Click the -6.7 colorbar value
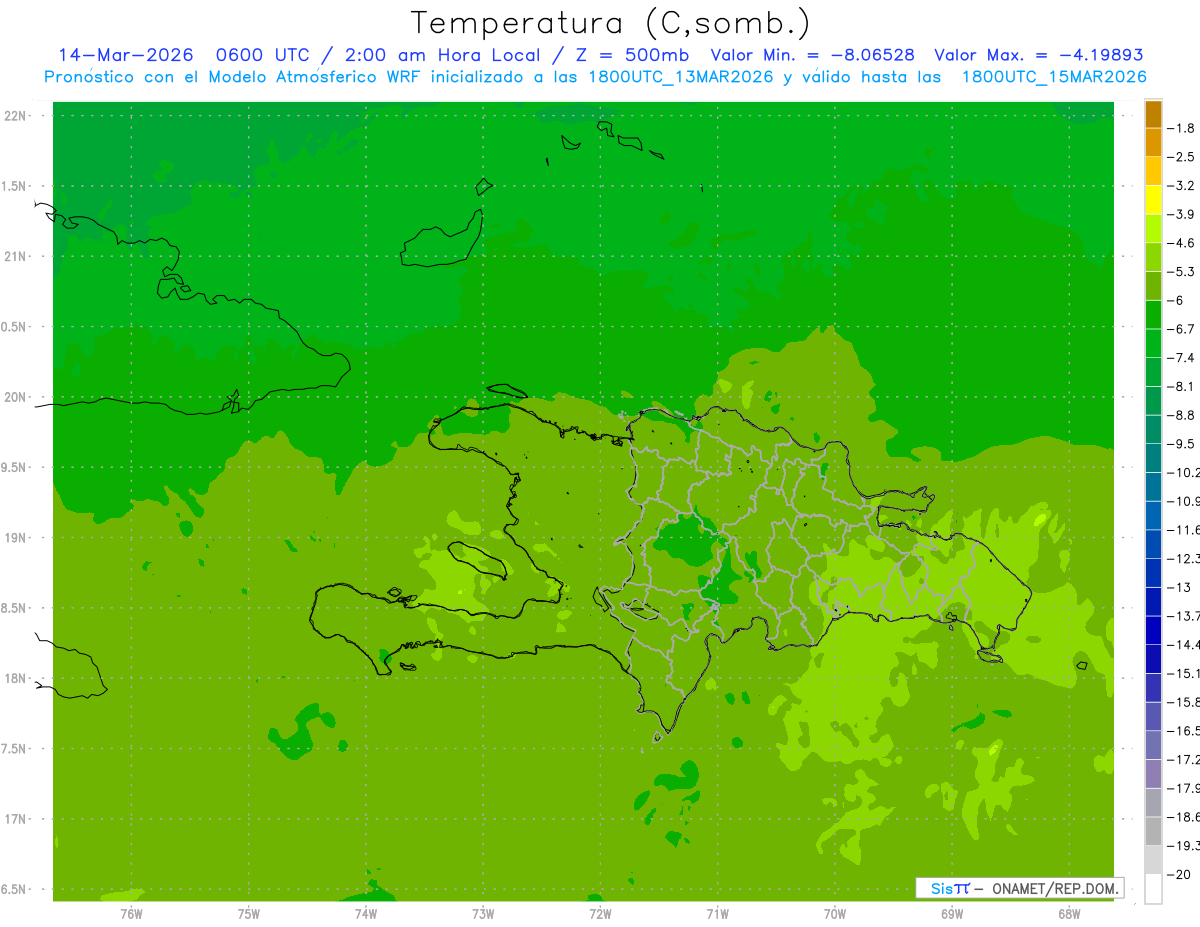 tap(1182, 329)
